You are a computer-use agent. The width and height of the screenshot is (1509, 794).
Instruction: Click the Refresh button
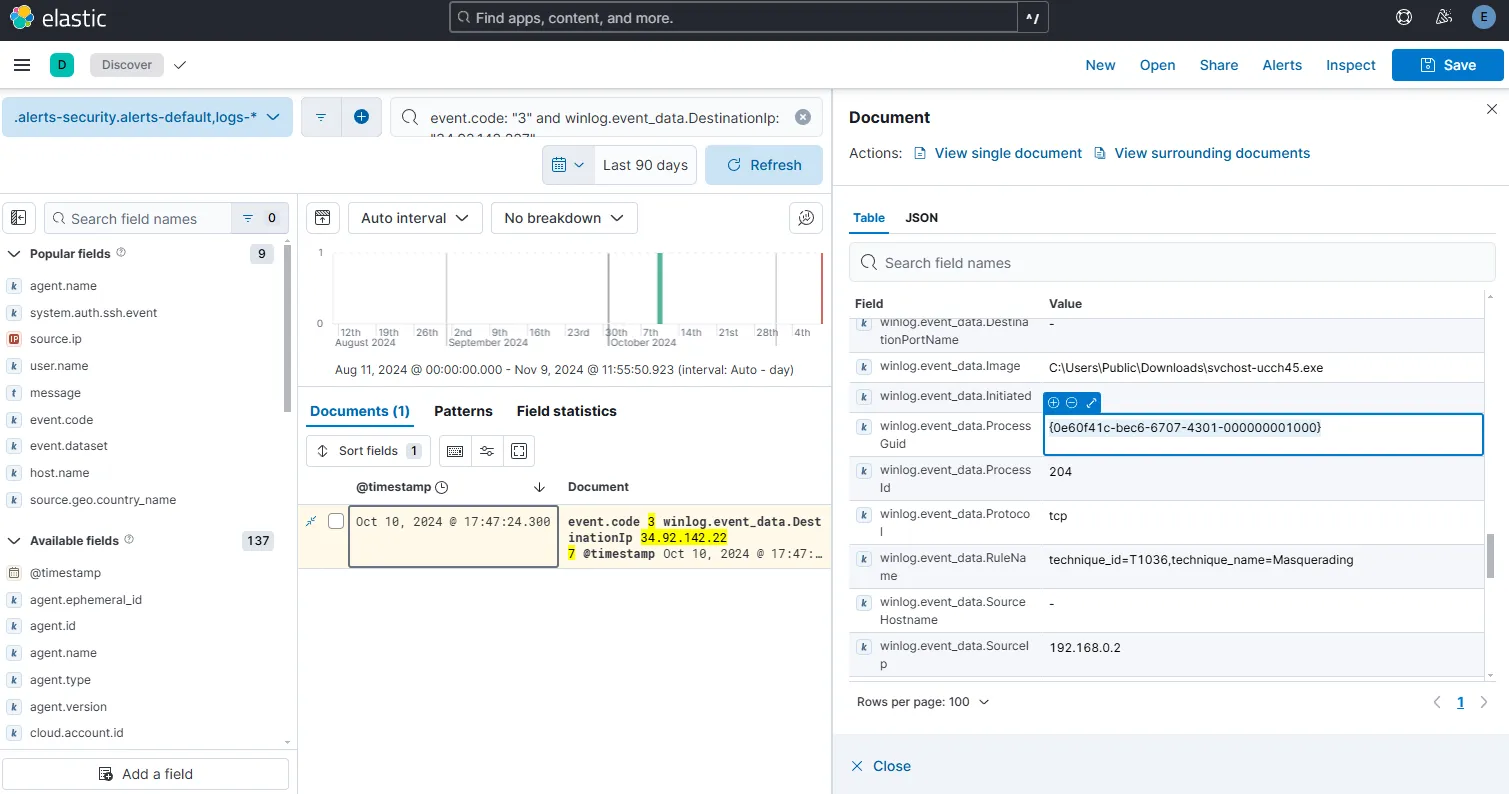coord(764,164)
